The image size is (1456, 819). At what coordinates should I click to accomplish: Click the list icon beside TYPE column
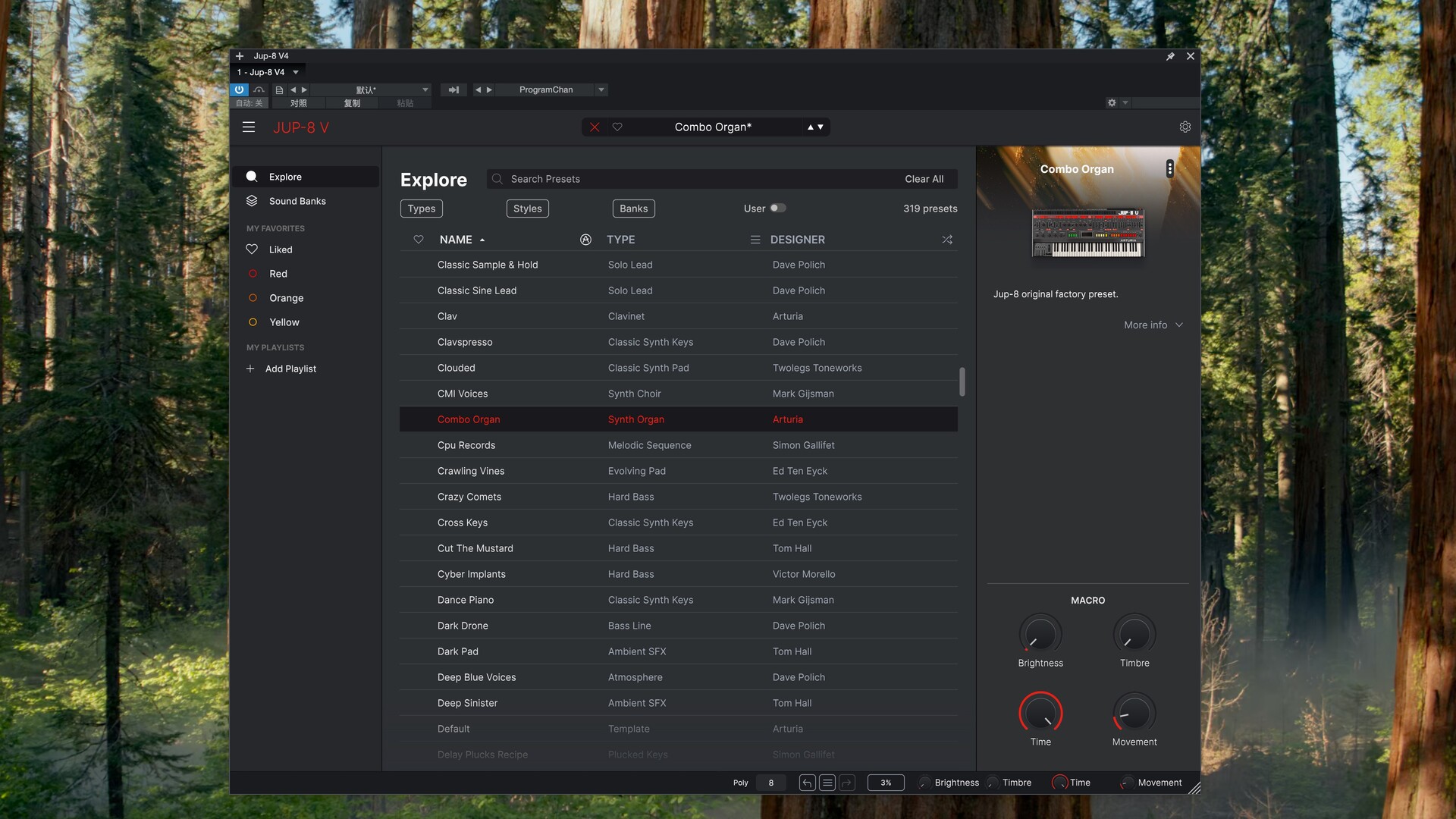tap(755, 240)
